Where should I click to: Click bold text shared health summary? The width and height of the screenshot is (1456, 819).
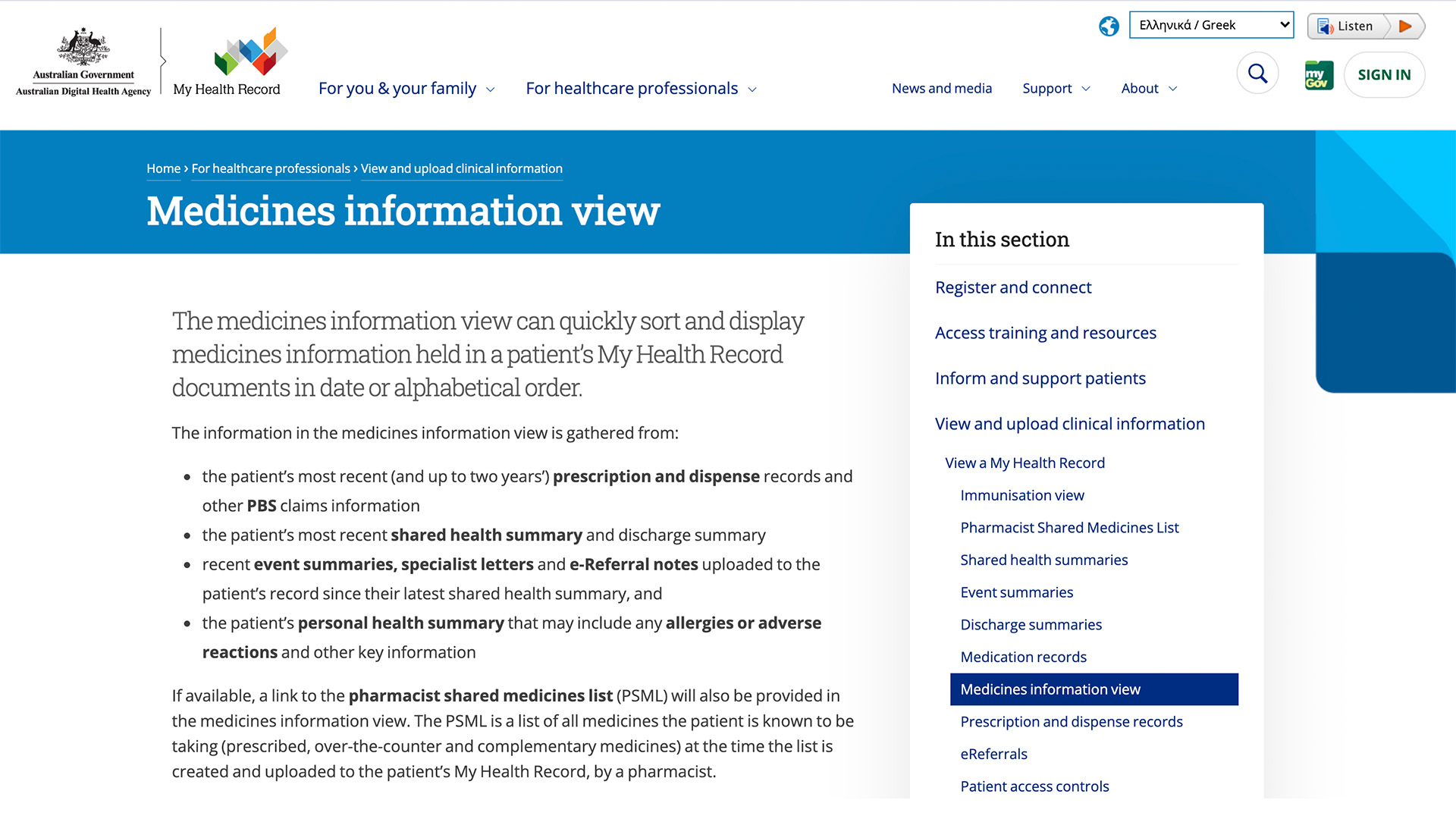point(486,535)
